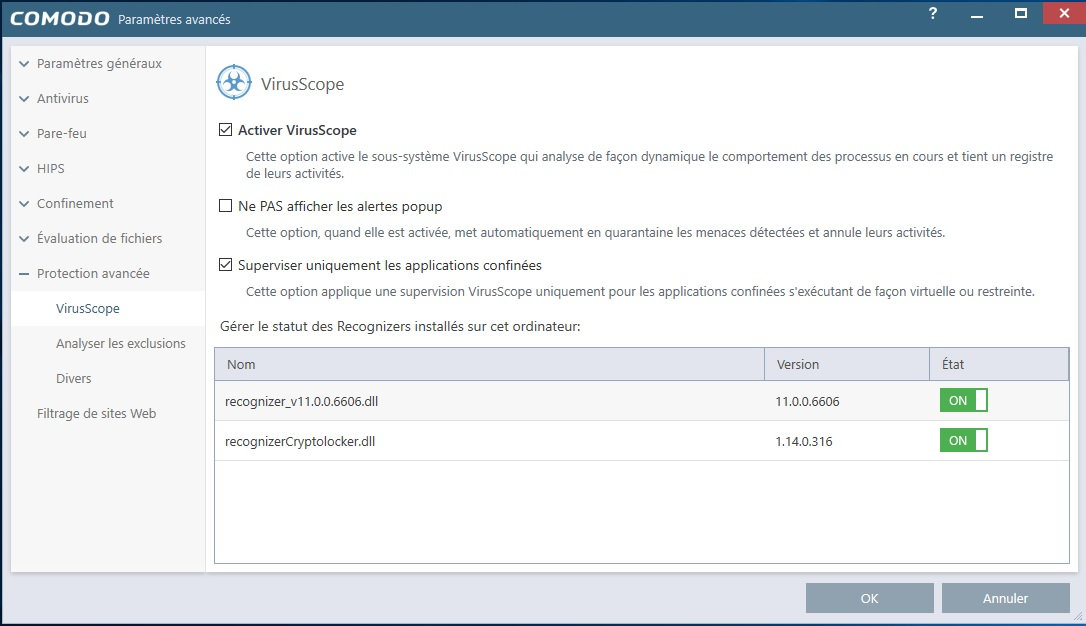Click the help question mark icon
Screen dimensions: 1086x626
933,14
